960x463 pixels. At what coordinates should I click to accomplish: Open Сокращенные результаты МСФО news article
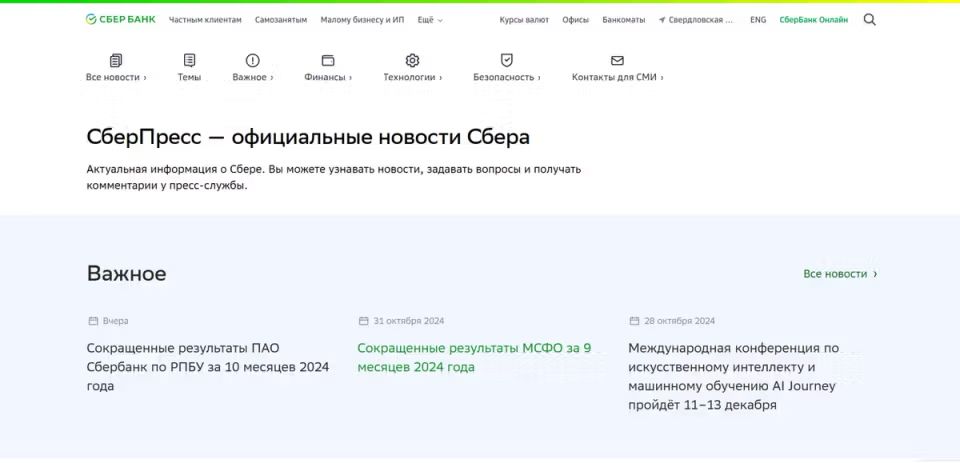(474, 358)
